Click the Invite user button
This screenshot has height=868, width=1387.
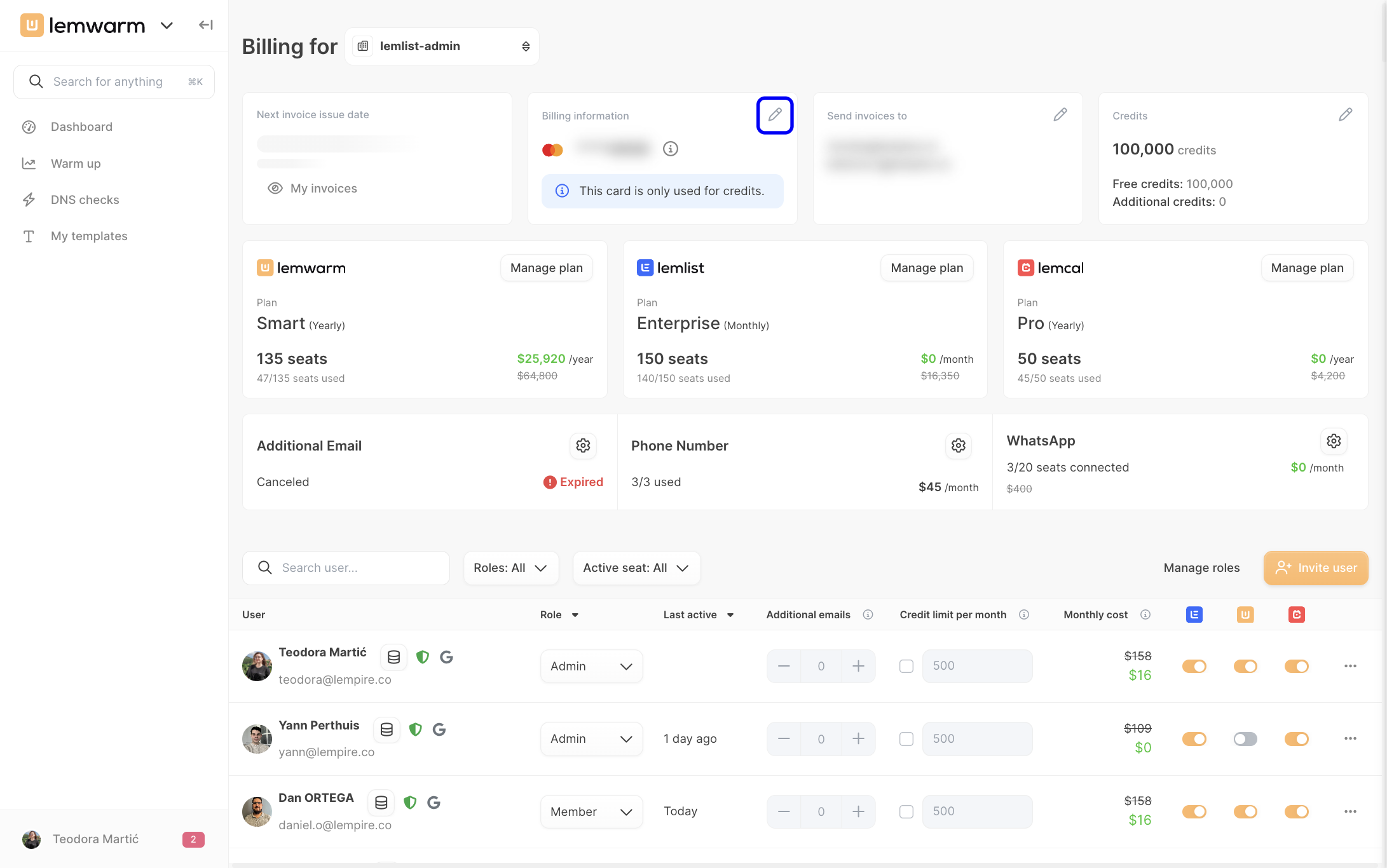coord(1316,568)
